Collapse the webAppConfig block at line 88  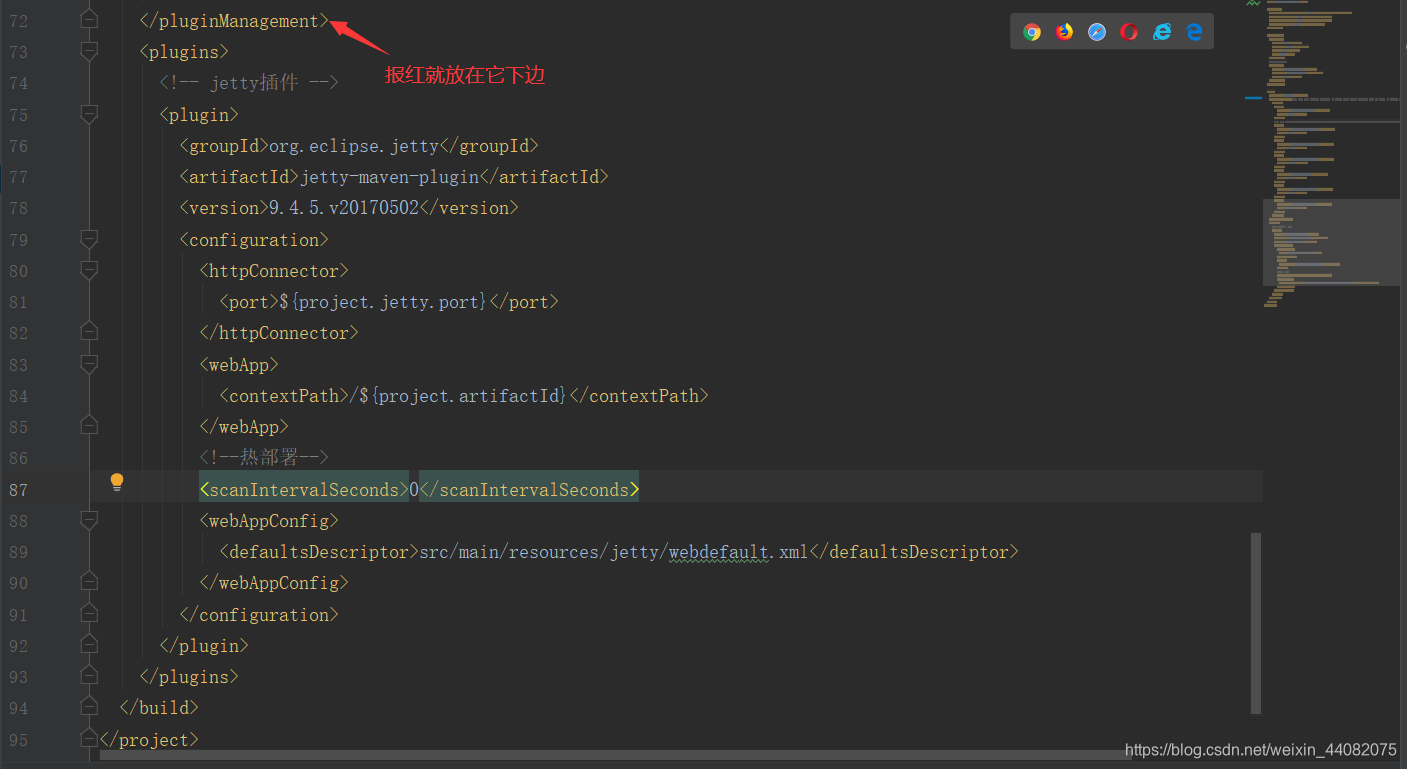click(x=88, y=520)
